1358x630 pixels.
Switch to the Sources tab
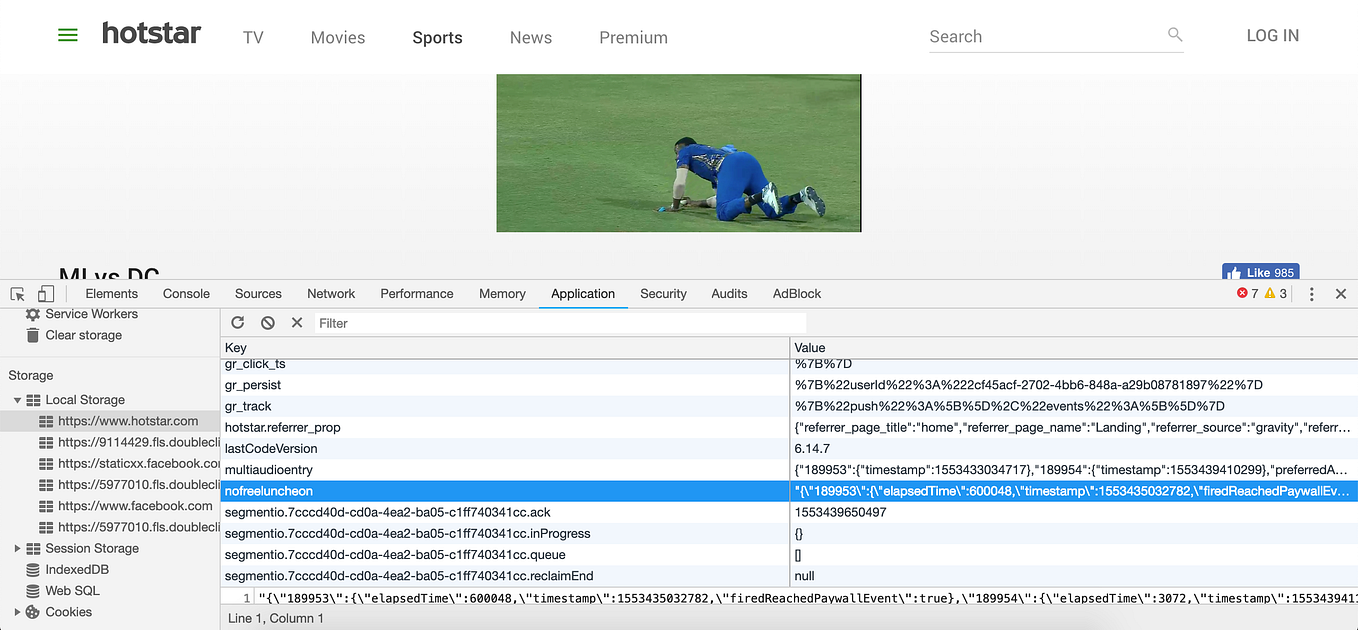258,294
